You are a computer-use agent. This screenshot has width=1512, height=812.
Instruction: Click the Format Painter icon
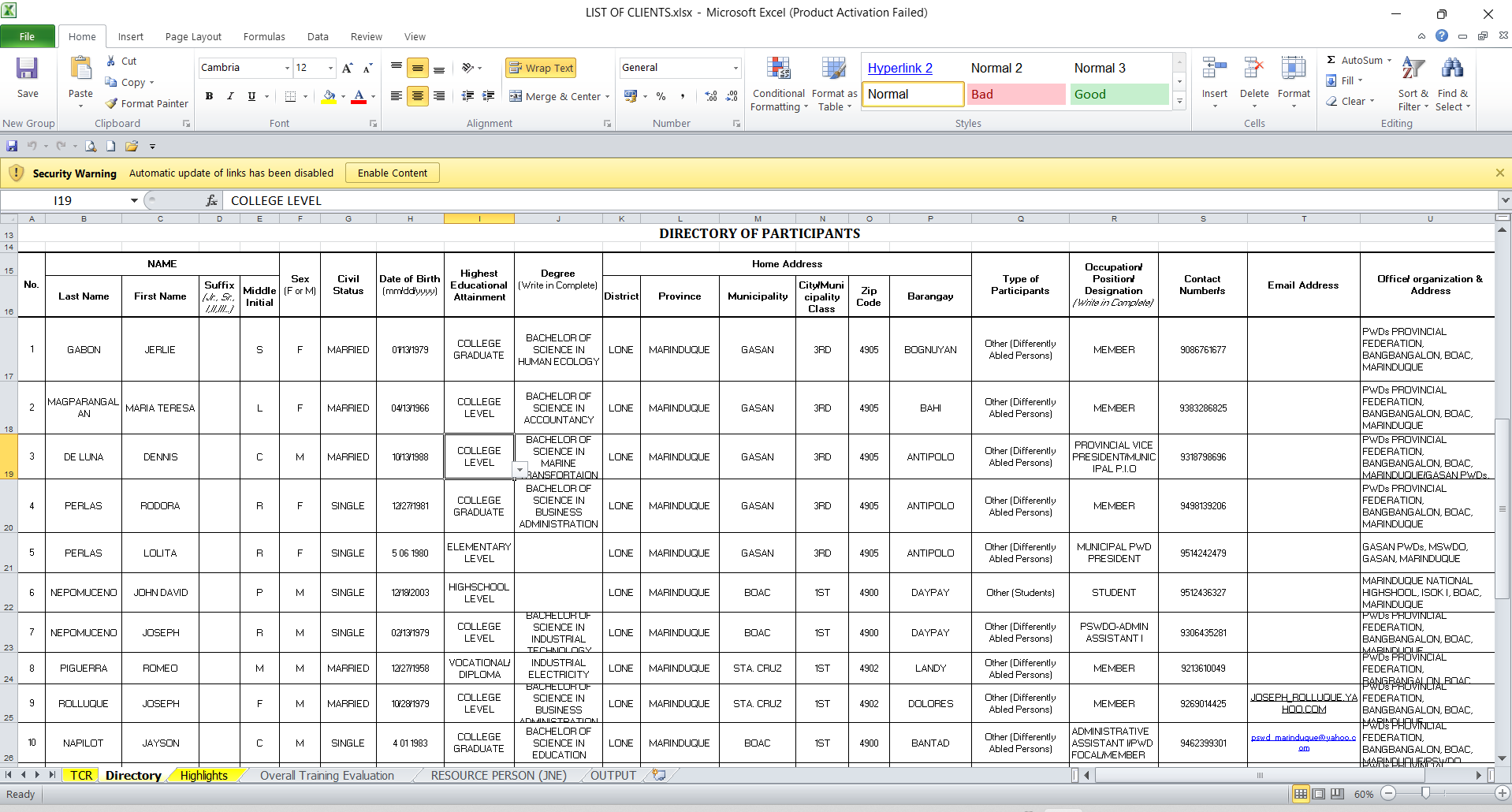coord(112,103)
